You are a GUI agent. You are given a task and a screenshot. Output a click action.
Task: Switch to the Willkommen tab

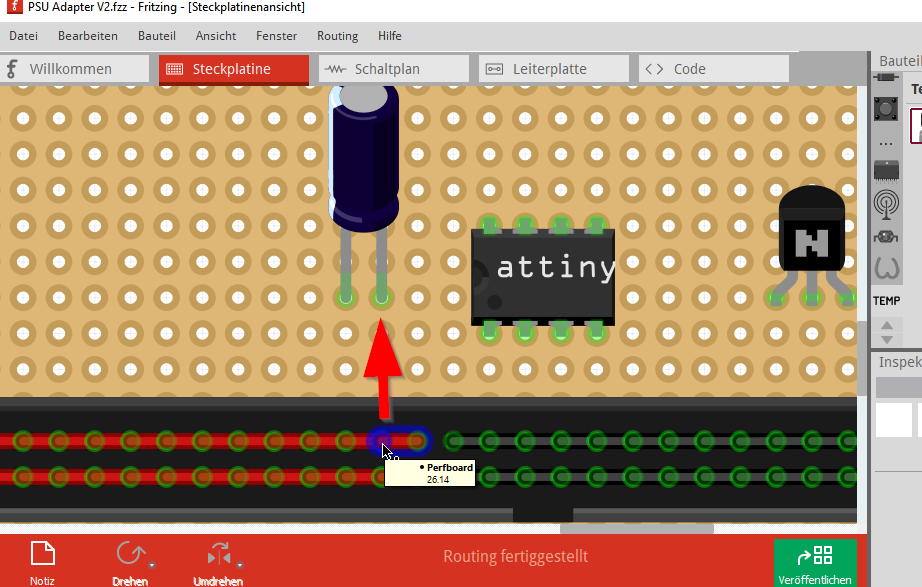coord(75,69)
